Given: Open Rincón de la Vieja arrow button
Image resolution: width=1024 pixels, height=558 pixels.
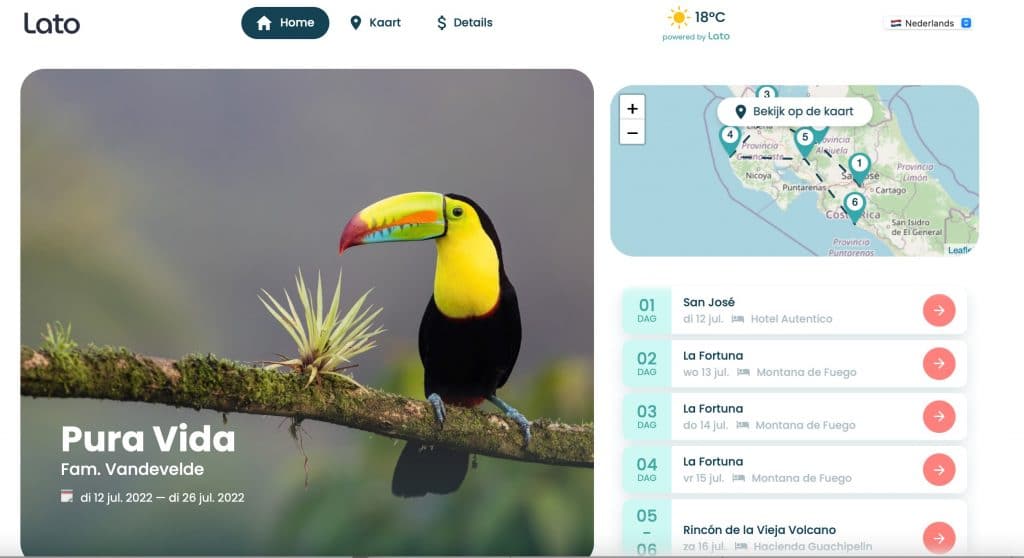Looking at the screenshot, I should pos(939,538).
